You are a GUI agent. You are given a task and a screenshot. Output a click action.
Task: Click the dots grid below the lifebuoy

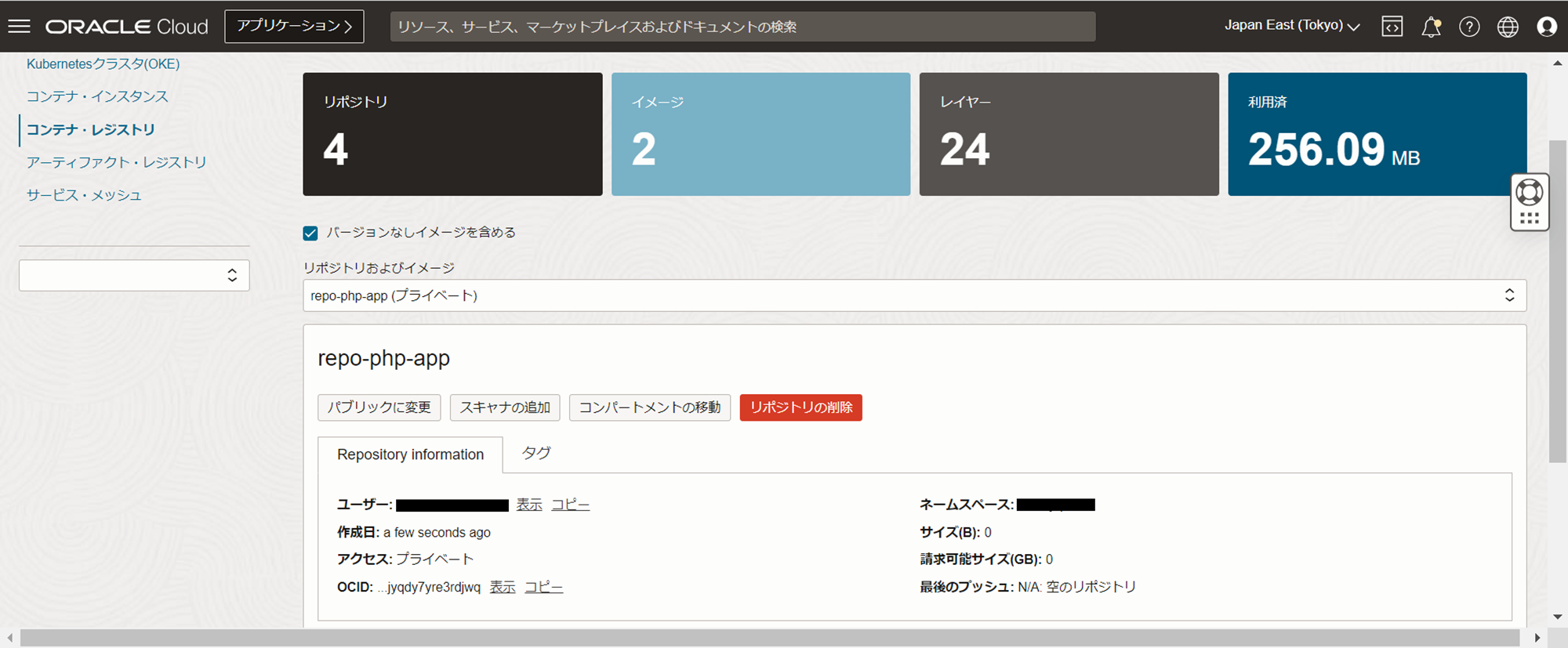click(x=1530, y=219)
